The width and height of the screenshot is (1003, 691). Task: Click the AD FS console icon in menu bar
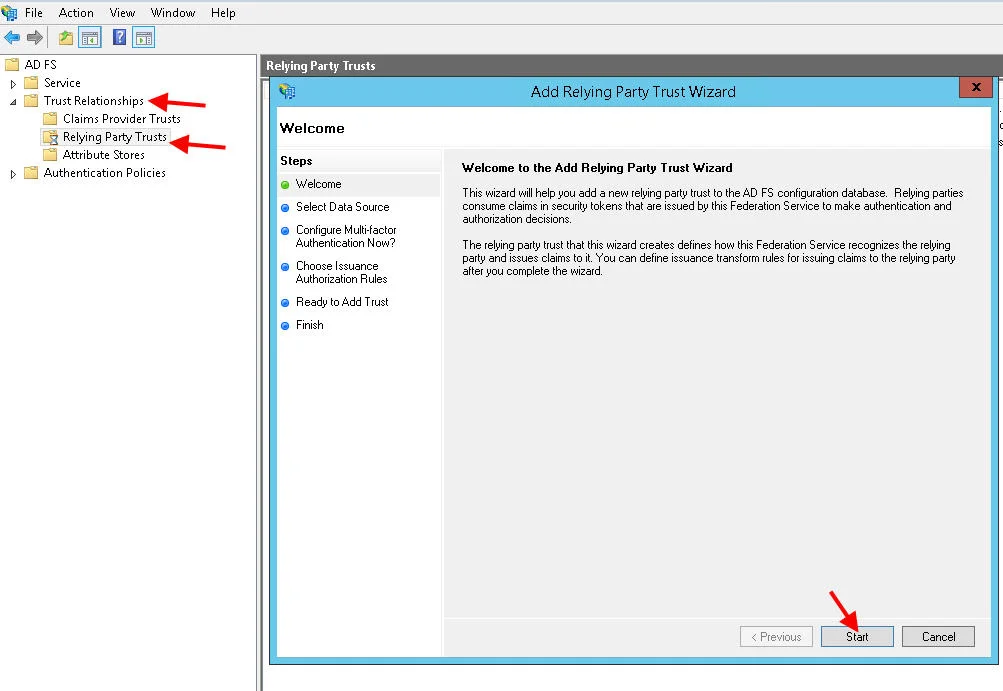pyautogui.click(x=9, y=13)
